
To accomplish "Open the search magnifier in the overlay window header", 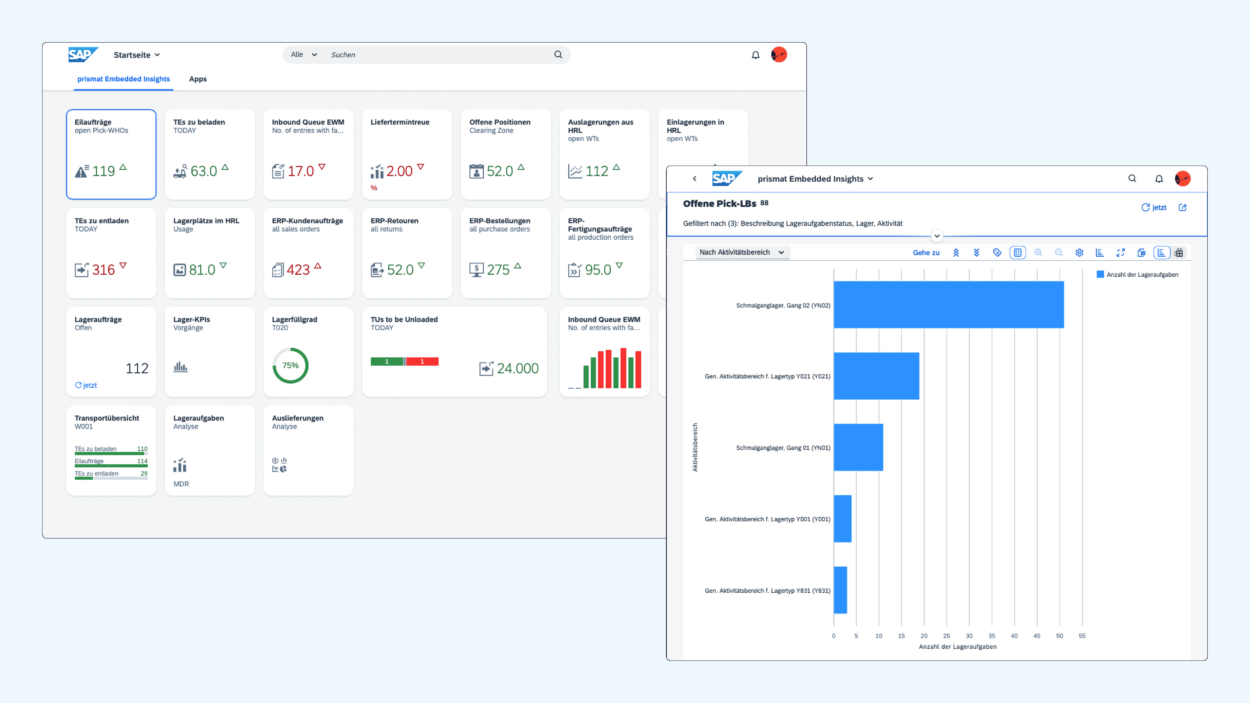I will (1131, 178).
